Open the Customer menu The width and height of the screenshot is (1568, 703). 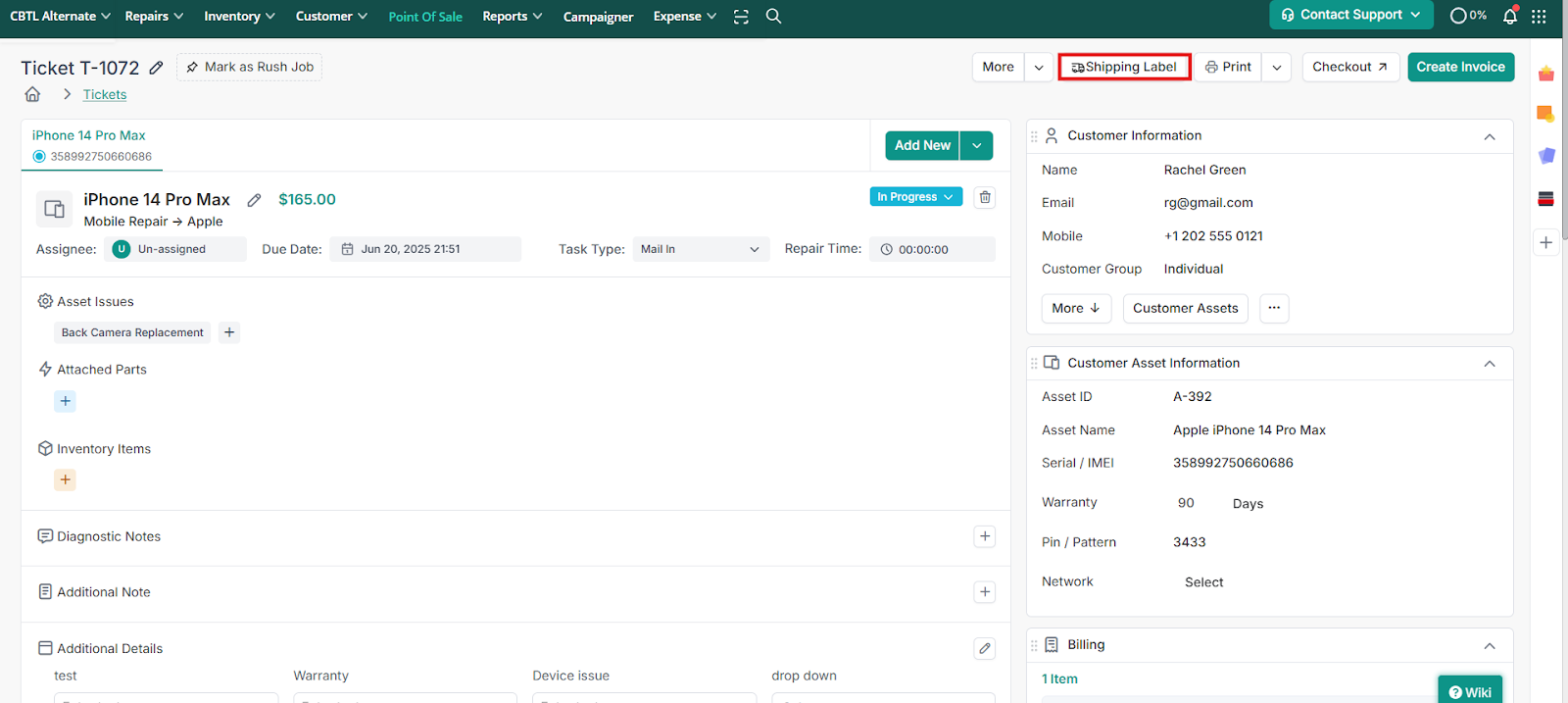click(x=331, y=17)
